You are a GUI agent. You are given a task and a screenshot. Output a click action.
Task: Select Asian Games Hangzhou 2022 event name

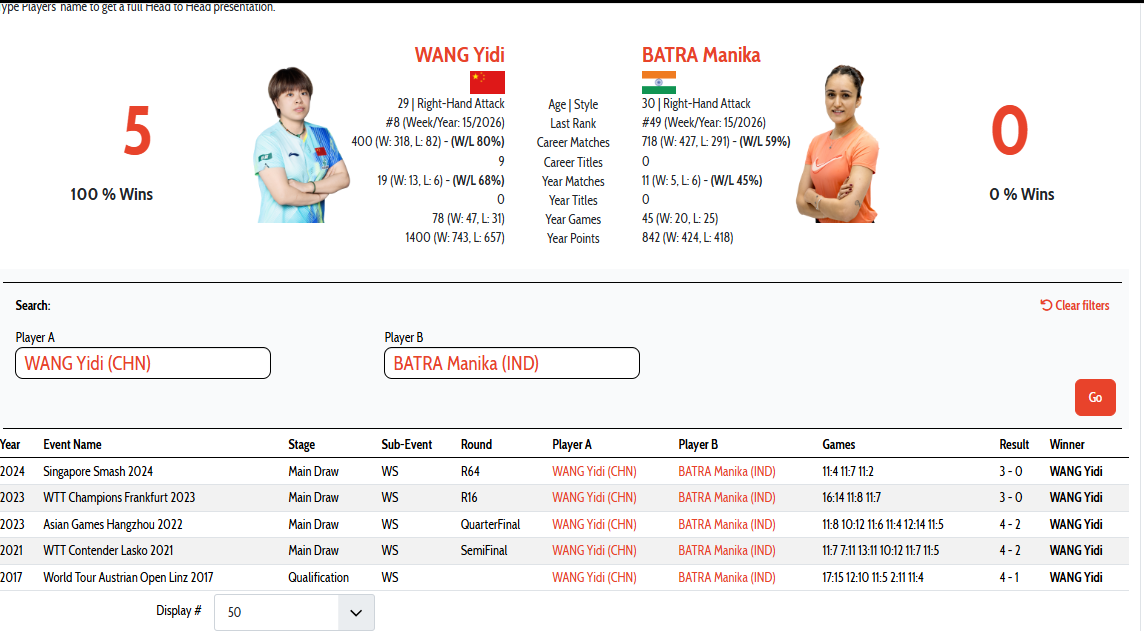point(112,524)
